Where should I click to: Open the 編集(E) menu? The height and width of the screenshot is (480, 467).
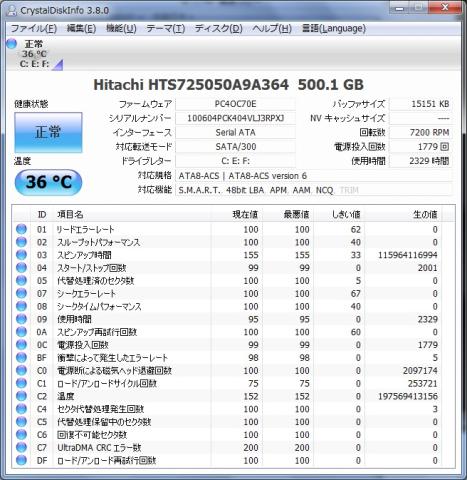pyautogui.click(x=81, y=29)
